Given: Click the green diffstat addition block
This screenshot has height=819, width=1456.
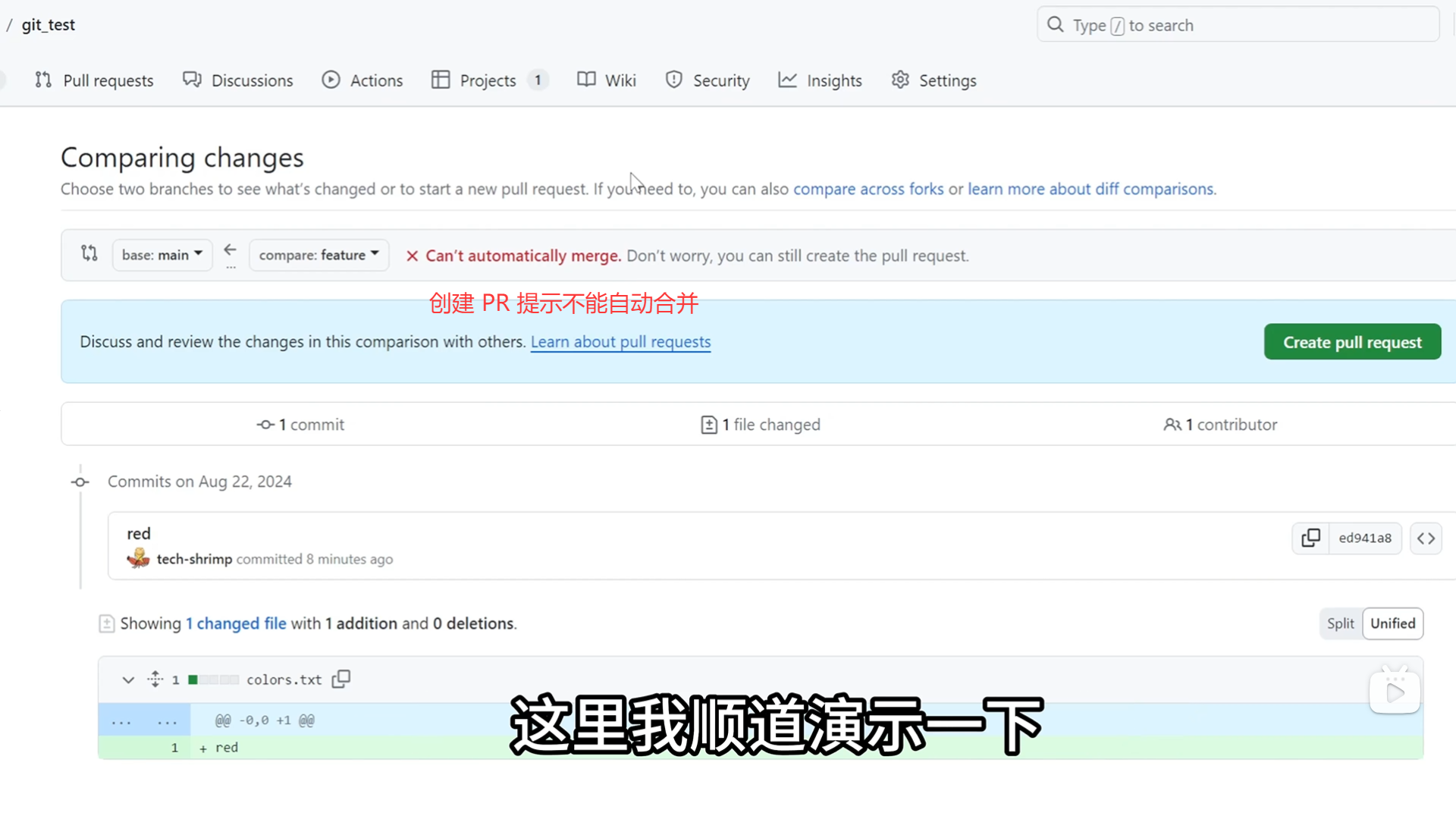Looking at the screenshot, I should click(193, 680).
